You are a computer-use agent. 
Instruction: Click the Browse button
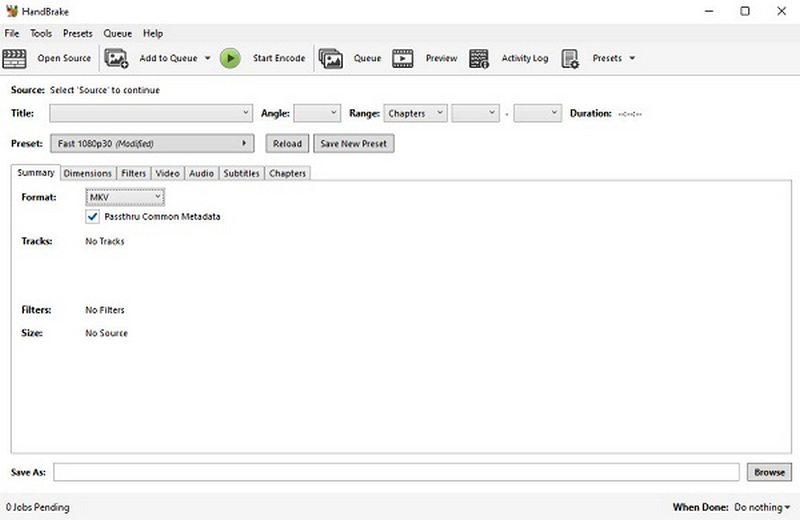[x=769, y=472]
